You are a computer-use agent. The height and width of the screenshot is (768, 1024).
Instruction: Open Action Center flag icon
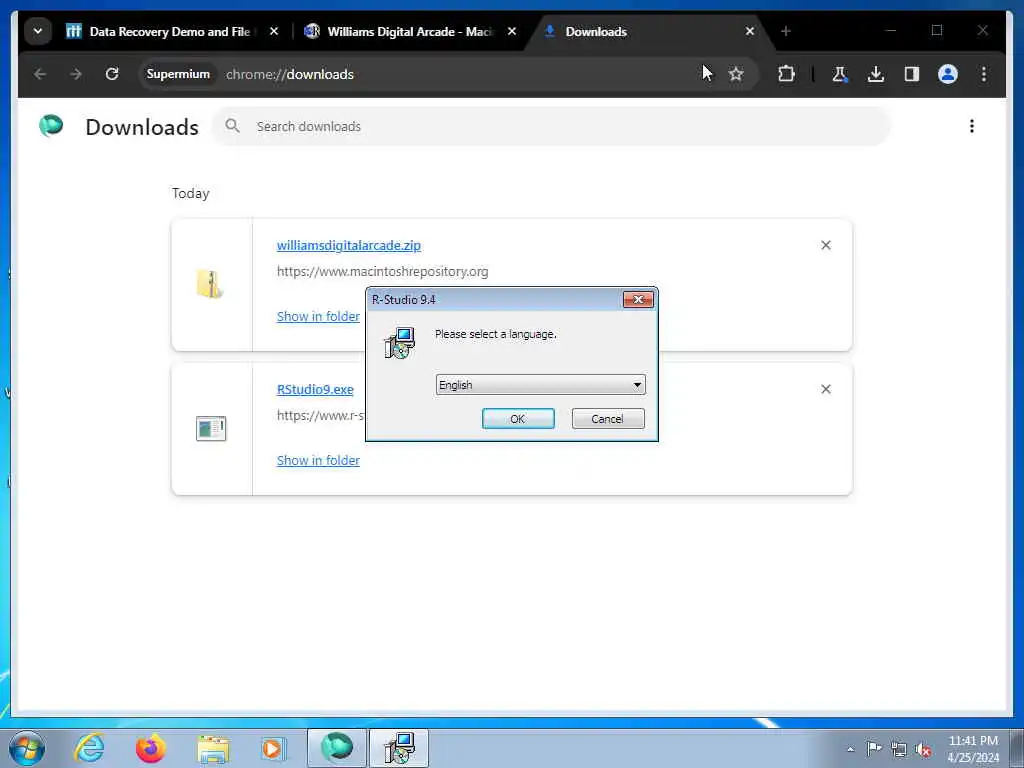(874, 748)
